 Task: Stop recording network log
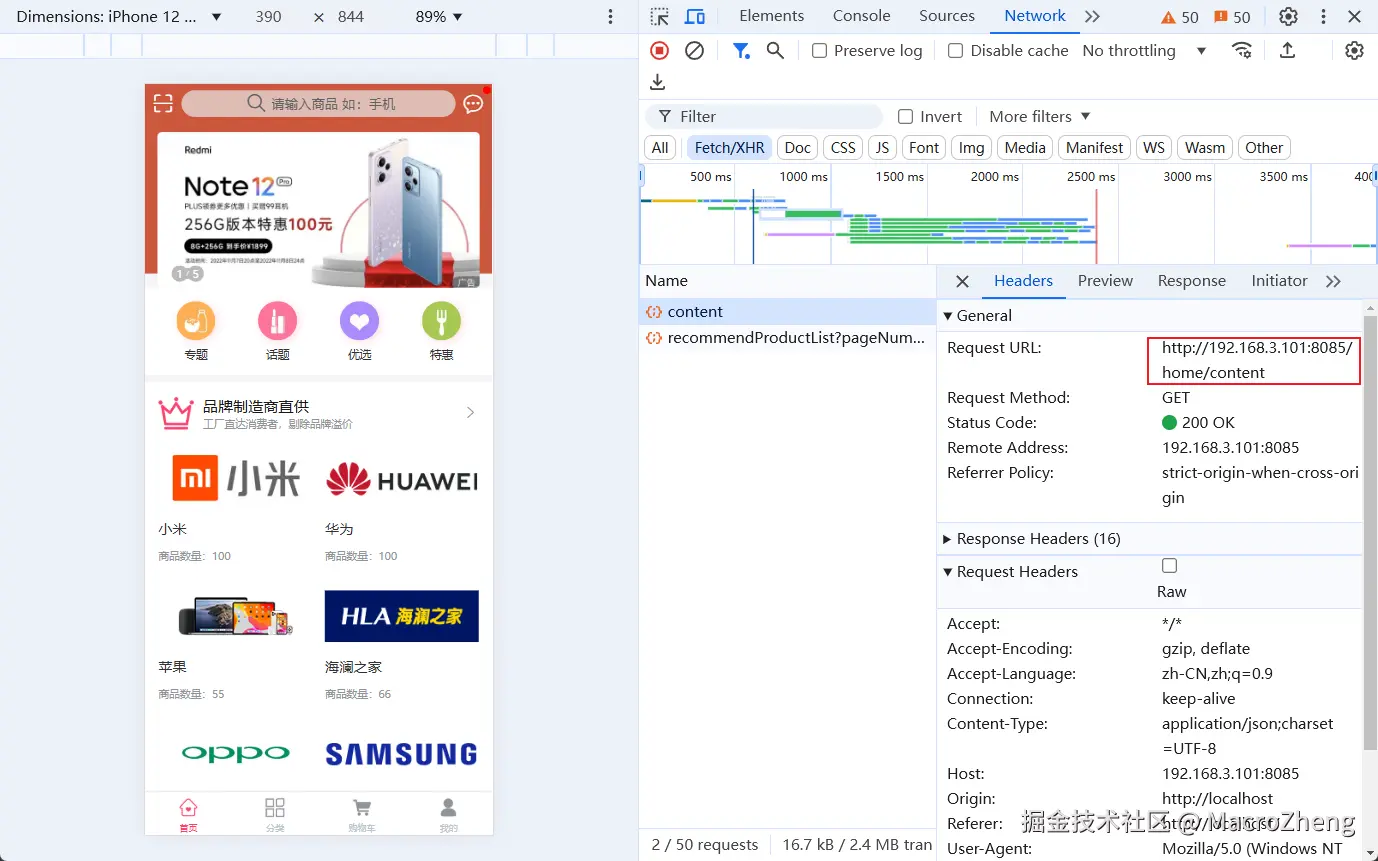659,50
